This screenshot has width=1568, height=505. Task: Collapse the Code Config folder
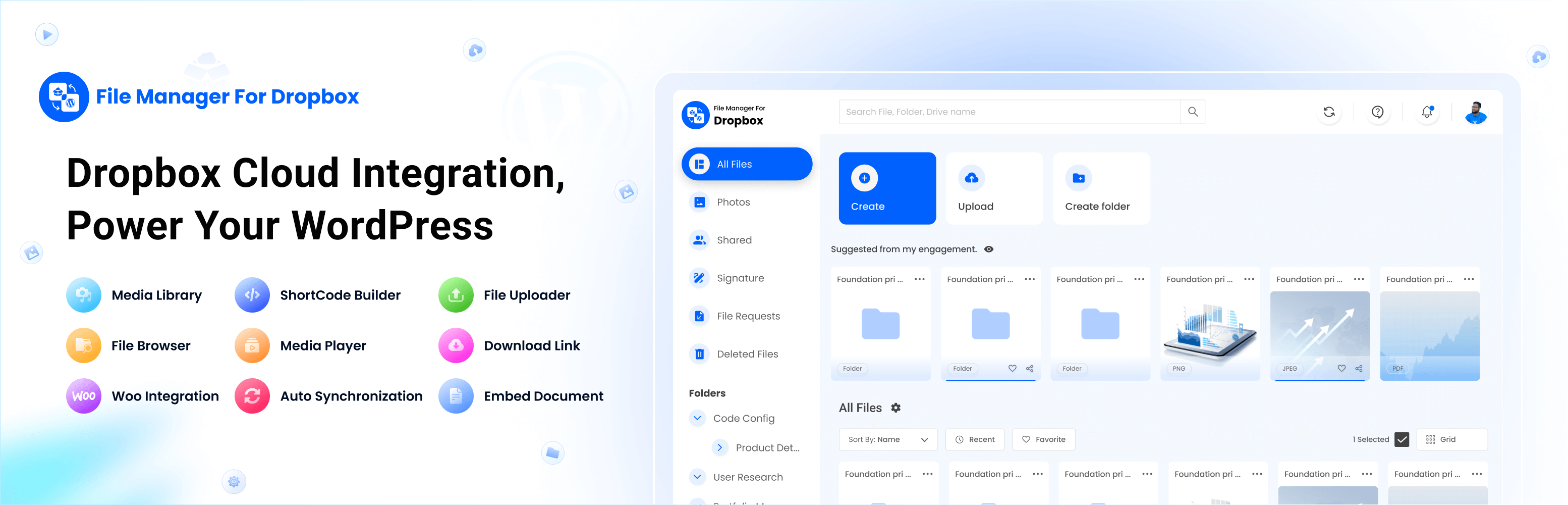(697, 418)
